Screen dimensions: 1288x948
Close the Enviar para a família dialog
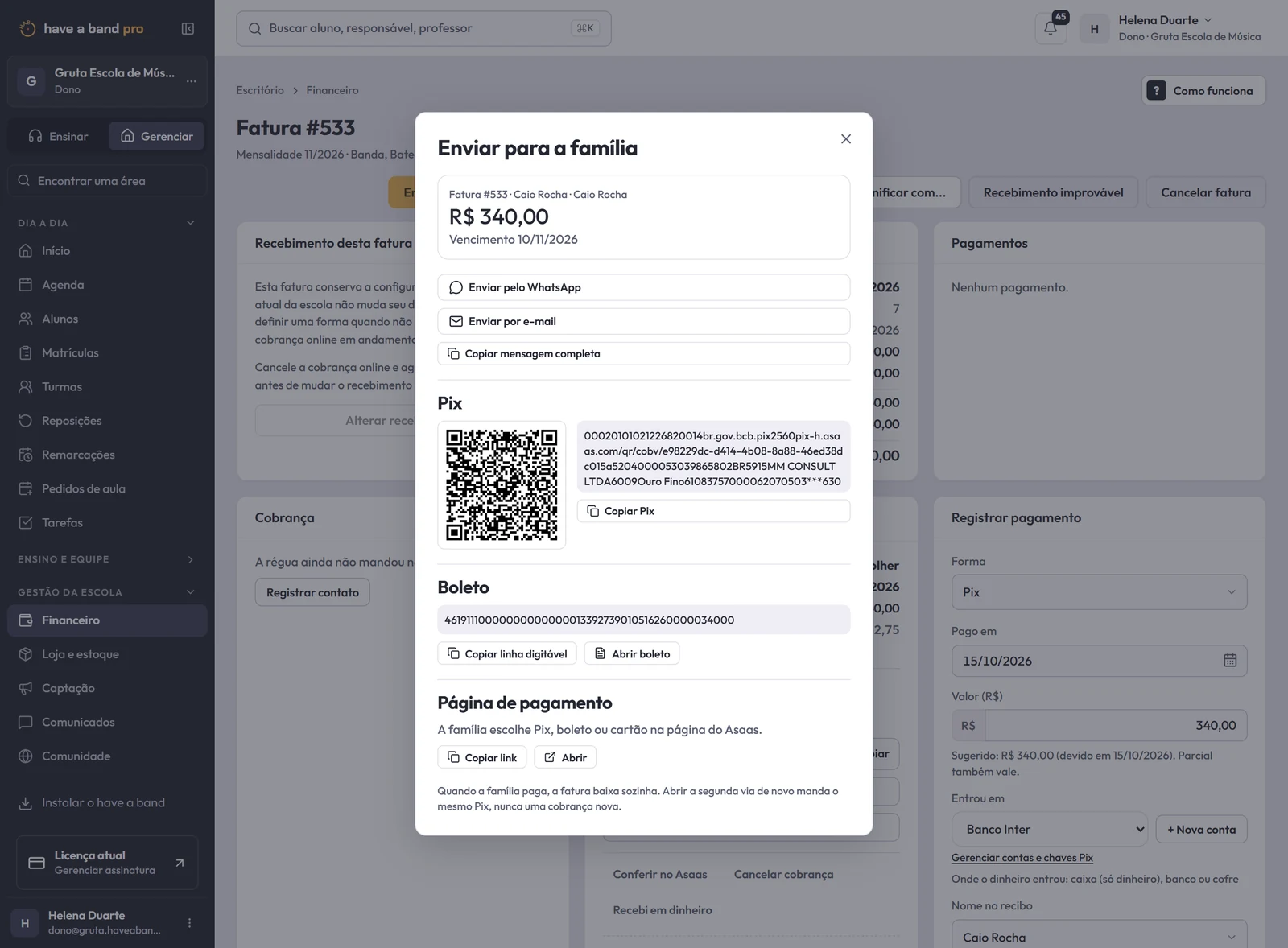pyautogui.click(x=845, y=139)
